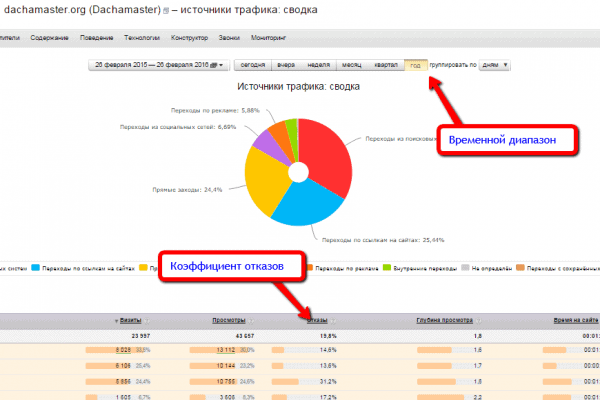Open the Мониторинг menu
600x400 pixels.
point(269,38)
